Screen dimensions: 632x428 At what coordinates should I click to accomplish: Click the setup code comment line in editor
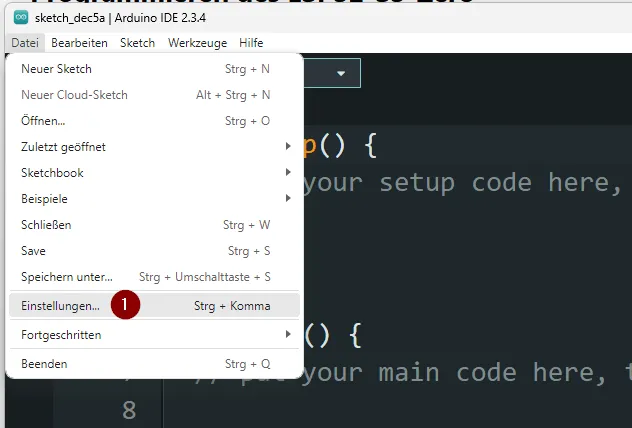pyautogui.click(x=460, y=182)
